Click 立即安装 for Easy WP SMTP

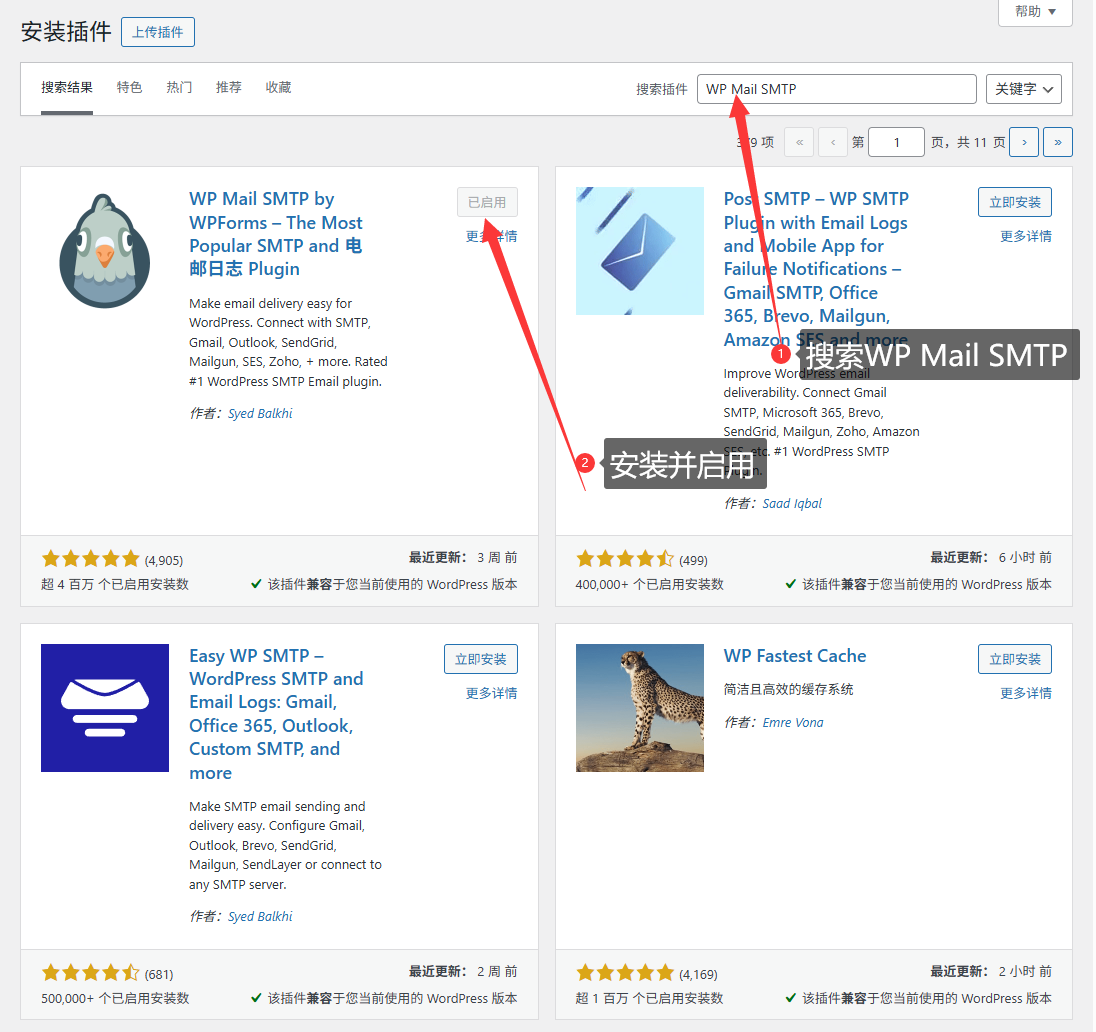click(481, 659)
